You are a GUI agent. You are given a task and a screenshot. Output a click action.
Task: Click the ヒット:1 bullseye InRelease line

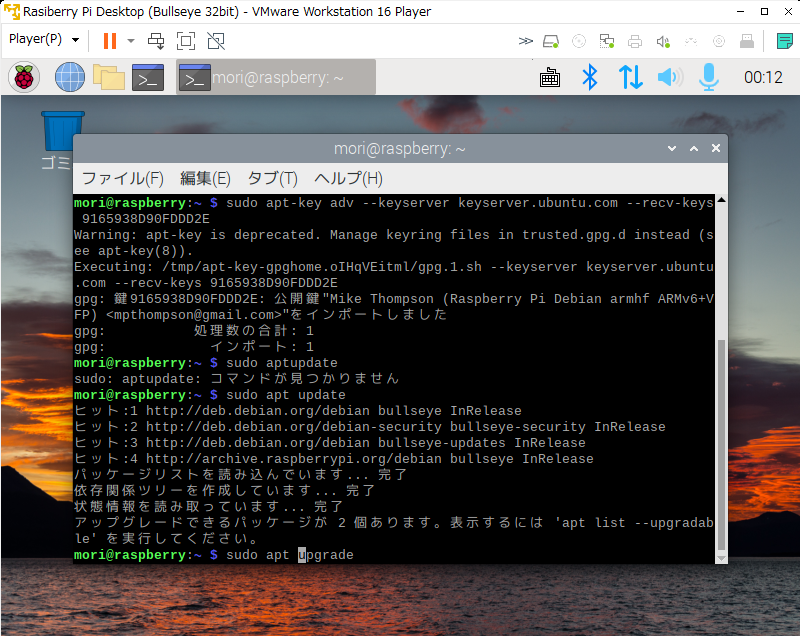coord(298,411)
